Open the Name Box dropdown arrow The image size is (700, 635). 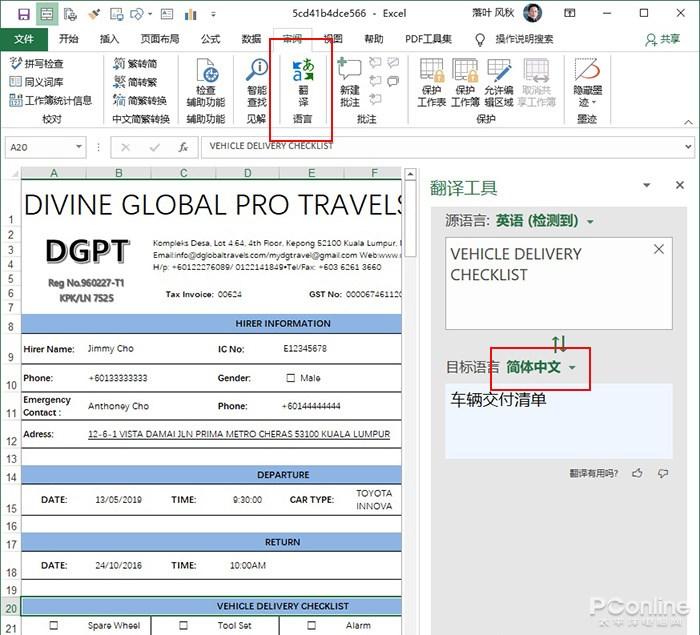pos(79,146)
